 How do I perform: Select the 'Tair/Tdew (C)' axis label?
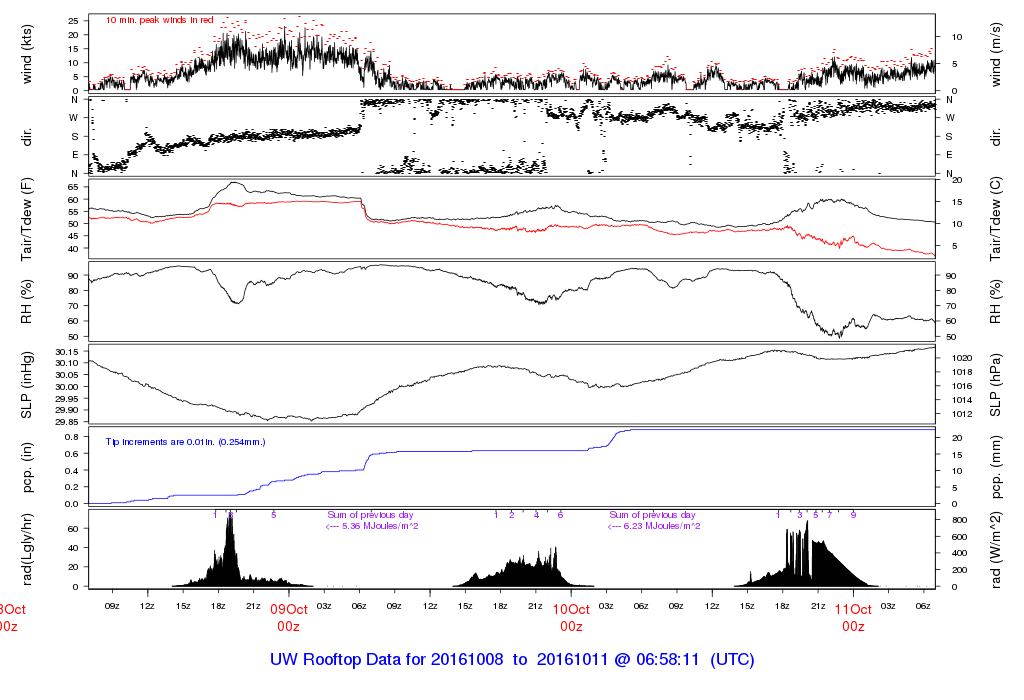[x=995, y=219]
